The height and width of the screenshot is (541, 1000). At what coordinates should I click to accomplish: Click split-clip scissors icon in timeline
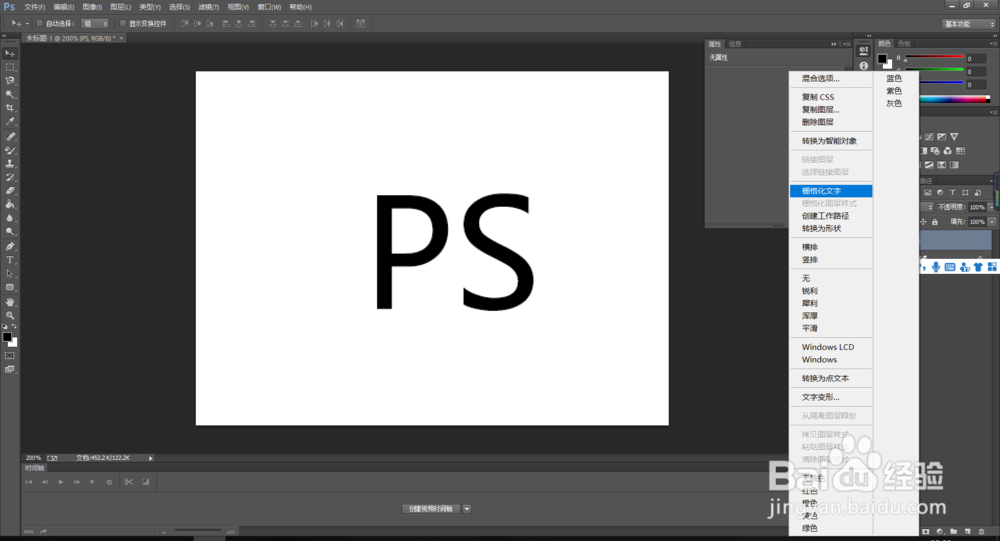(129, 482)
